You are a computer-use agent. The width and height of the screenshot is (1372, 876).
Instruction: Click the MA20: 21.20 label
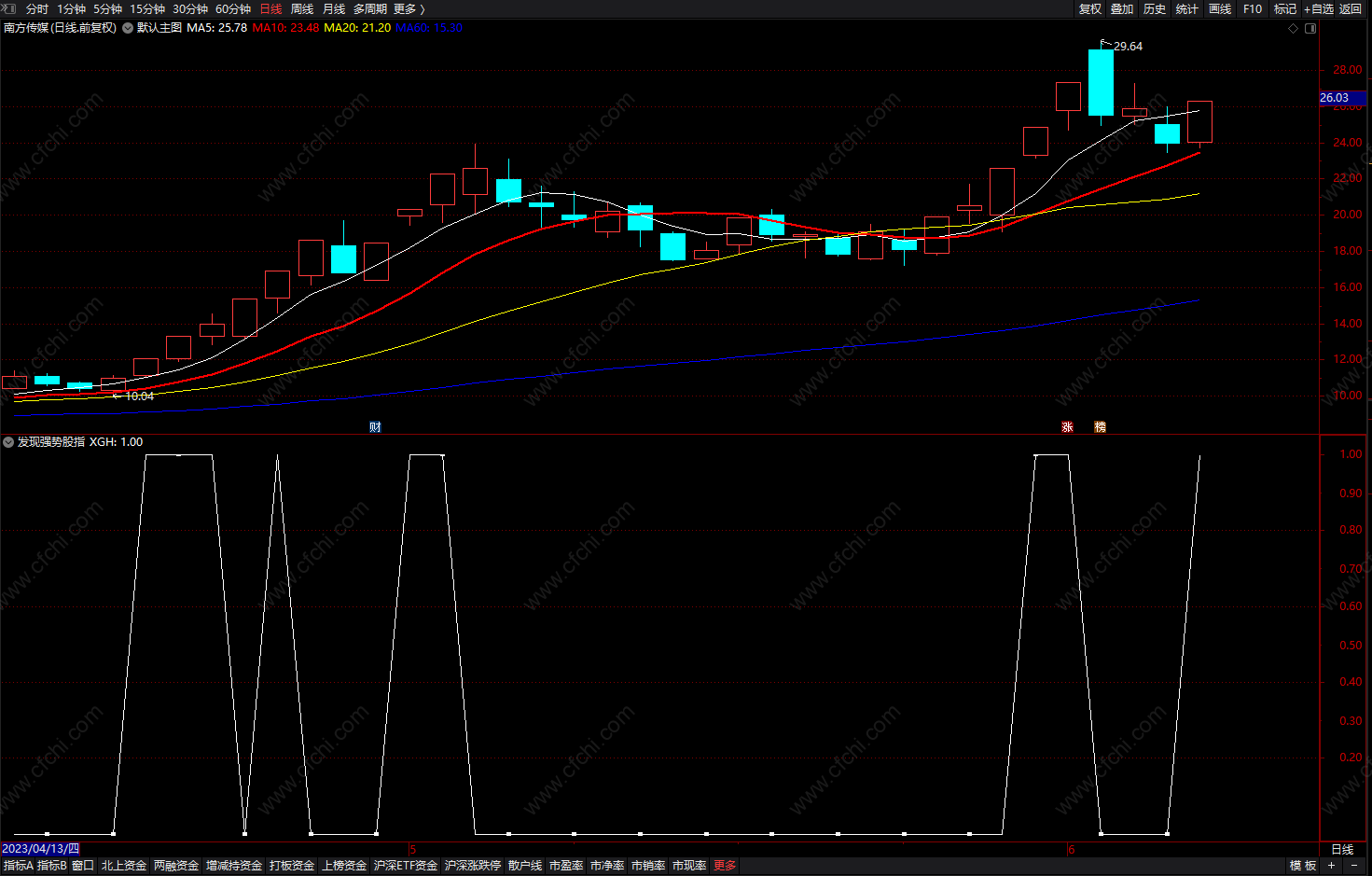point(357,28)
